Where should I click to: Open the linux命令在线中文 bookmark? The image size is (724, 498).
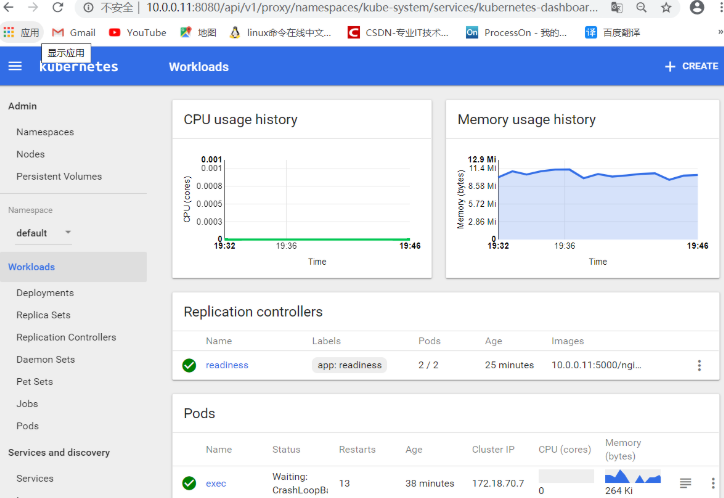click(281, 32)
